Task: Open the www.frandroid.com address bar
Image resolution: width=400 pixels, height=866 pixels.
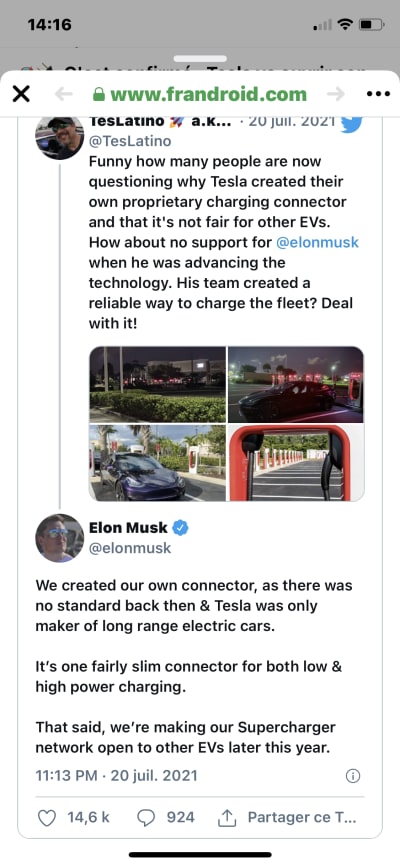Action: (200, 94)
